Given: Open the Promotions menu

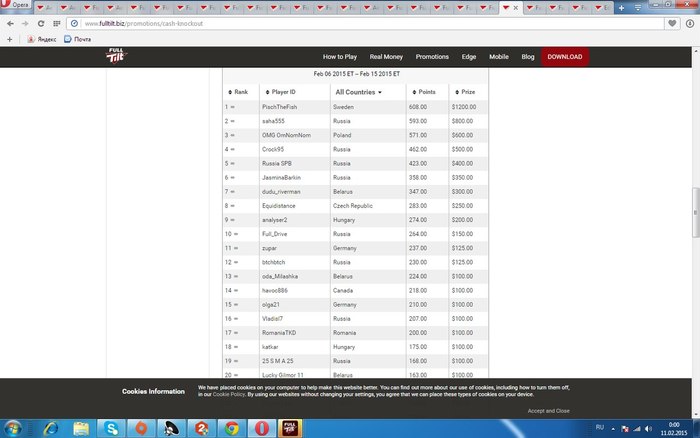Looking at the screenshot, I should (x=432, y=57).
